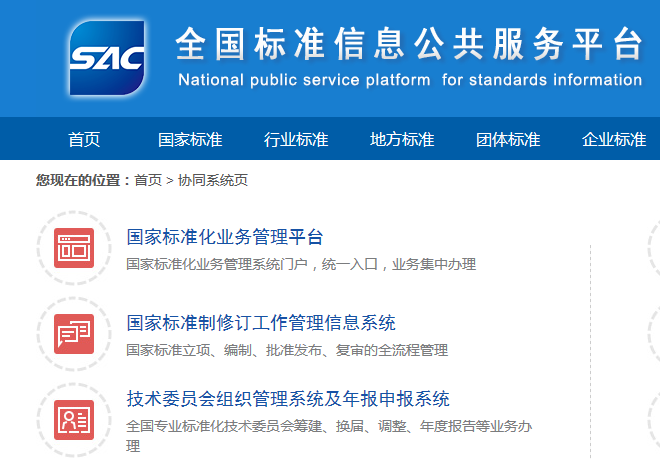
Task: Click the 全国标准信息公共服务平台 header title
Action: (408, 44)
